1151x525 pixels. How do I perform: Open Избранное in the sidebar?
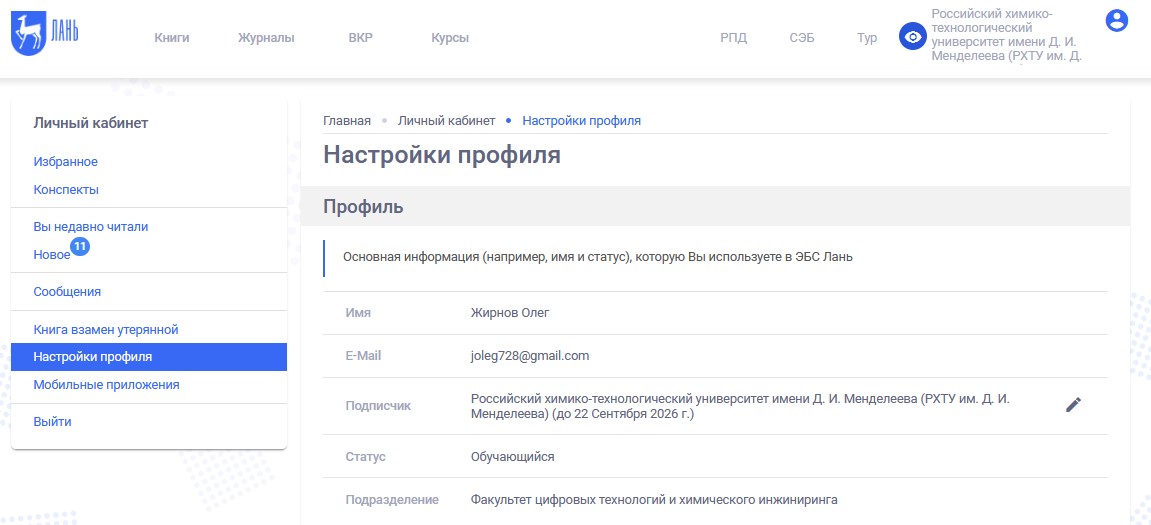pyautogui.click(x=66, y=162)
